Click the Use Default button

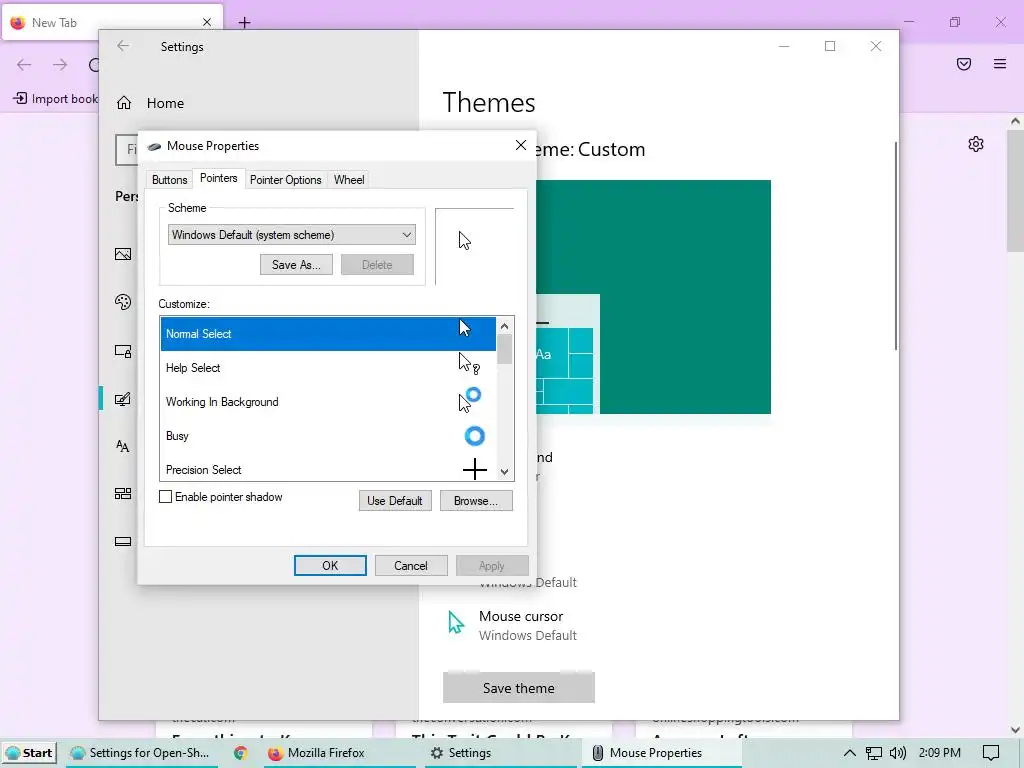point(394,501)
